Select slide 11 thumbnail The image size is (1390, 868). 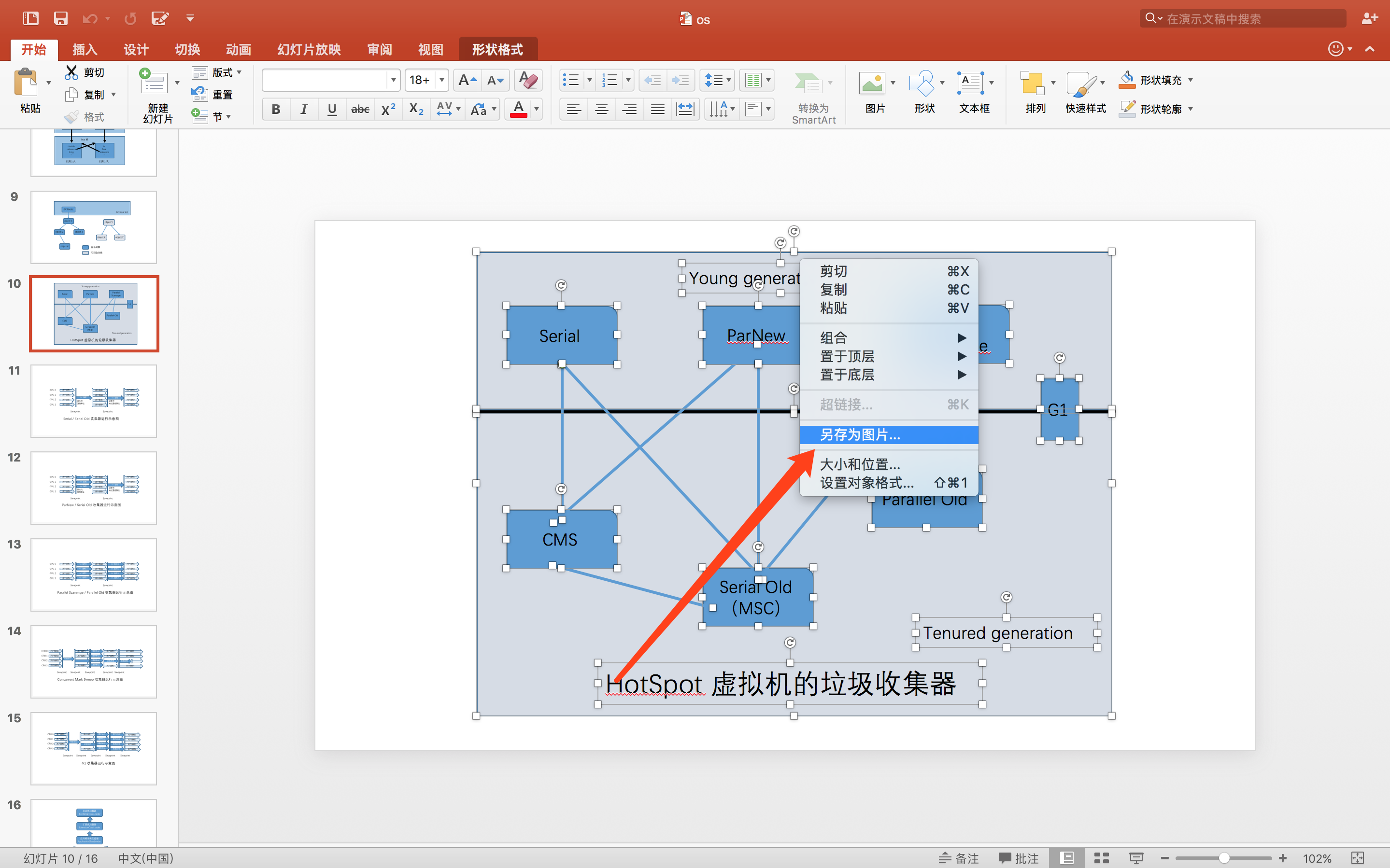pyautogui.click(x=94, y=401)
